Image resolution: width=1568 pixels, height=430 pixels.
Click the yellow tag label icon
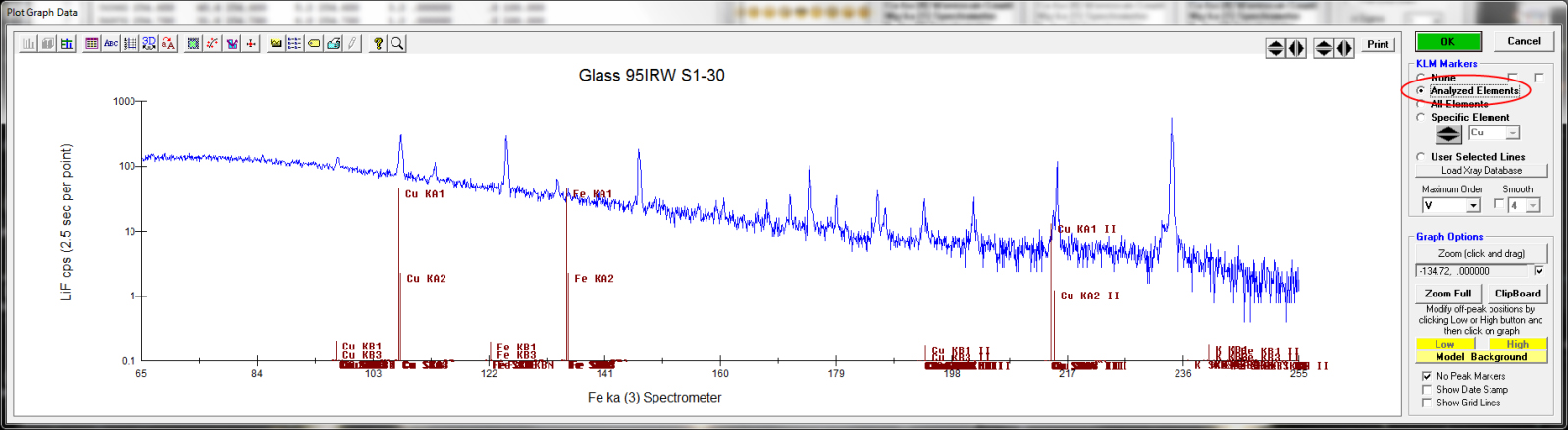tap(314, 44)
